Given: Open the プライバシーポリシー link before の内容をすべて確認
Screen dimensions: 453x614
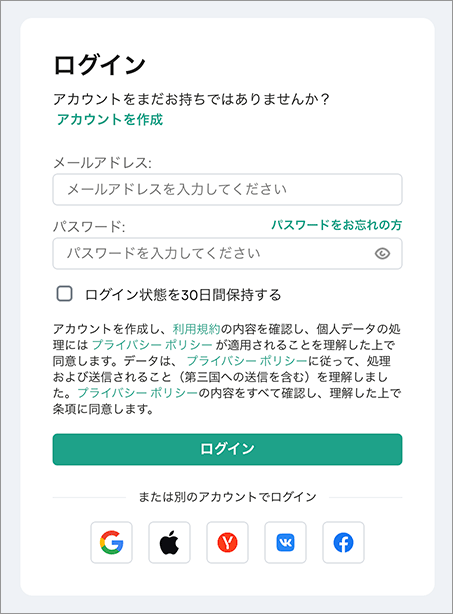Looking at the screenshot, I should tap(138, 393).
